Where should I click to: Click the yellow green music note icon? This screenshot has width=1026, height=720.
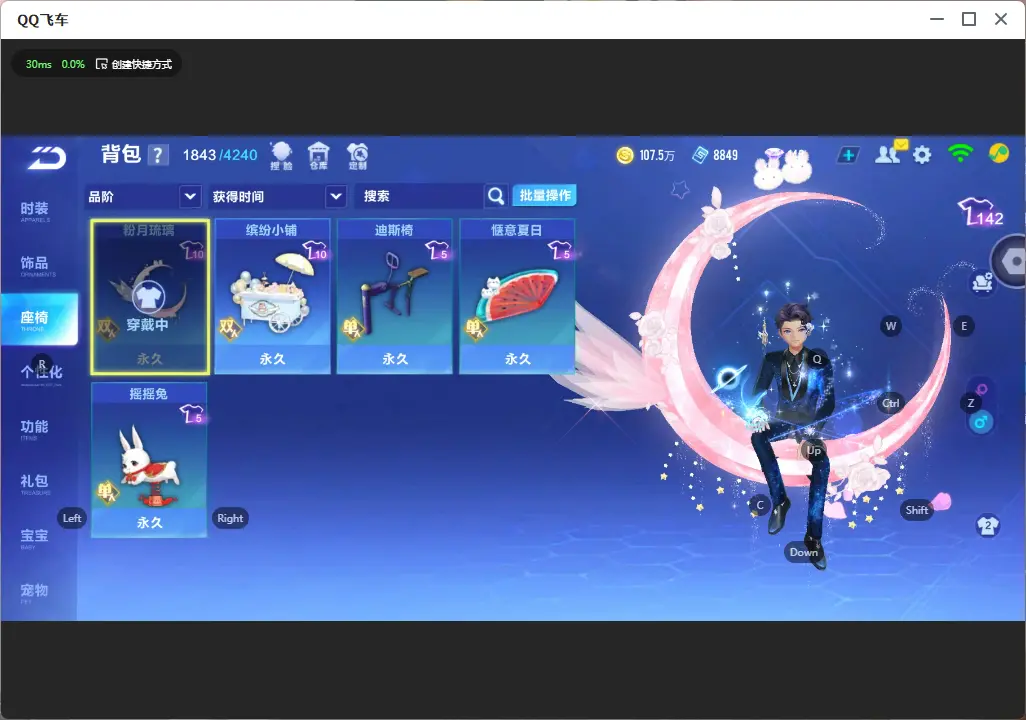[999, 153]
